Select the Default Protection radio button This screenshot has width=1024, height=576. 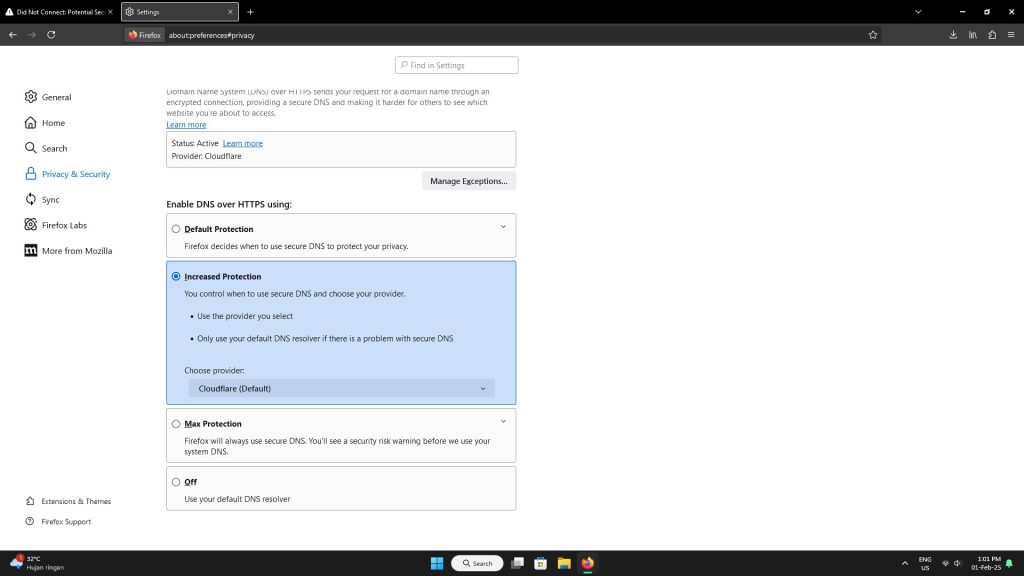coord(176,229)
